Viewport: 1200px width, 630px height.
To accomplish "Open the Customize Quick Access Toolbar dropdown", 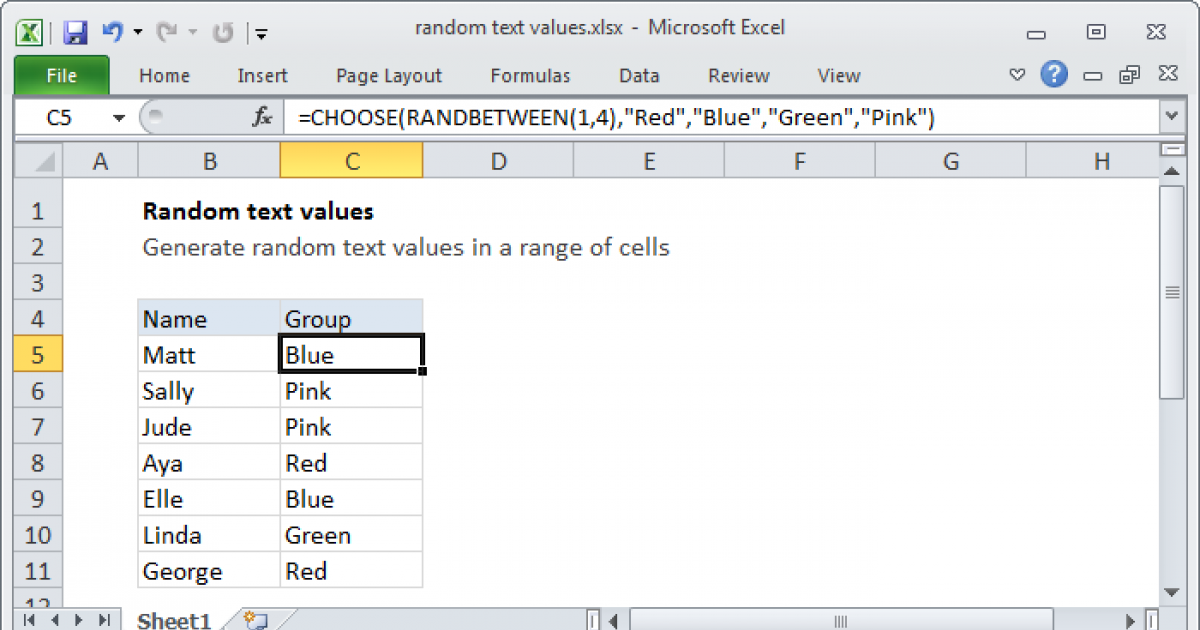I will 261,33.
